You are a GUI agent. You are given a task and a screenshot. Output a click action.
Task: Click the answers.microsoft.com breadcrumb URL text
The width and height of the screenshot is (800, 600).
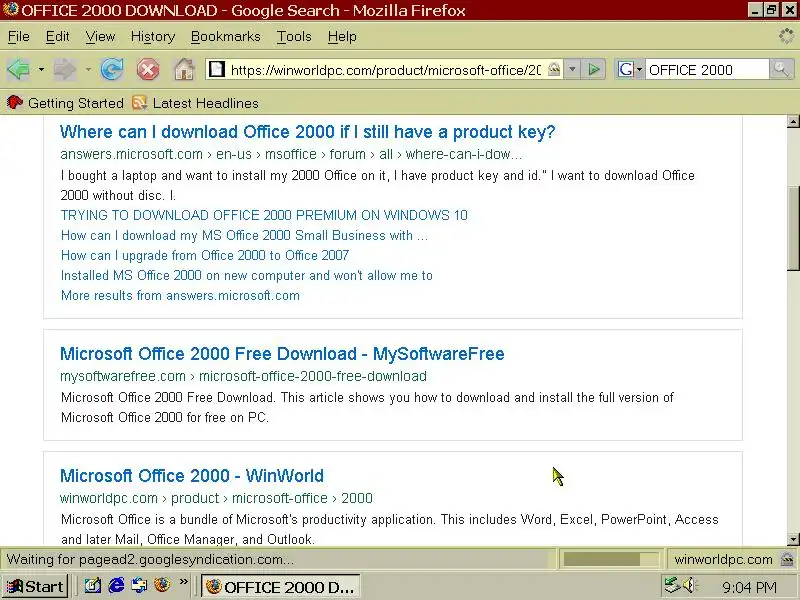tap(291, 154)
